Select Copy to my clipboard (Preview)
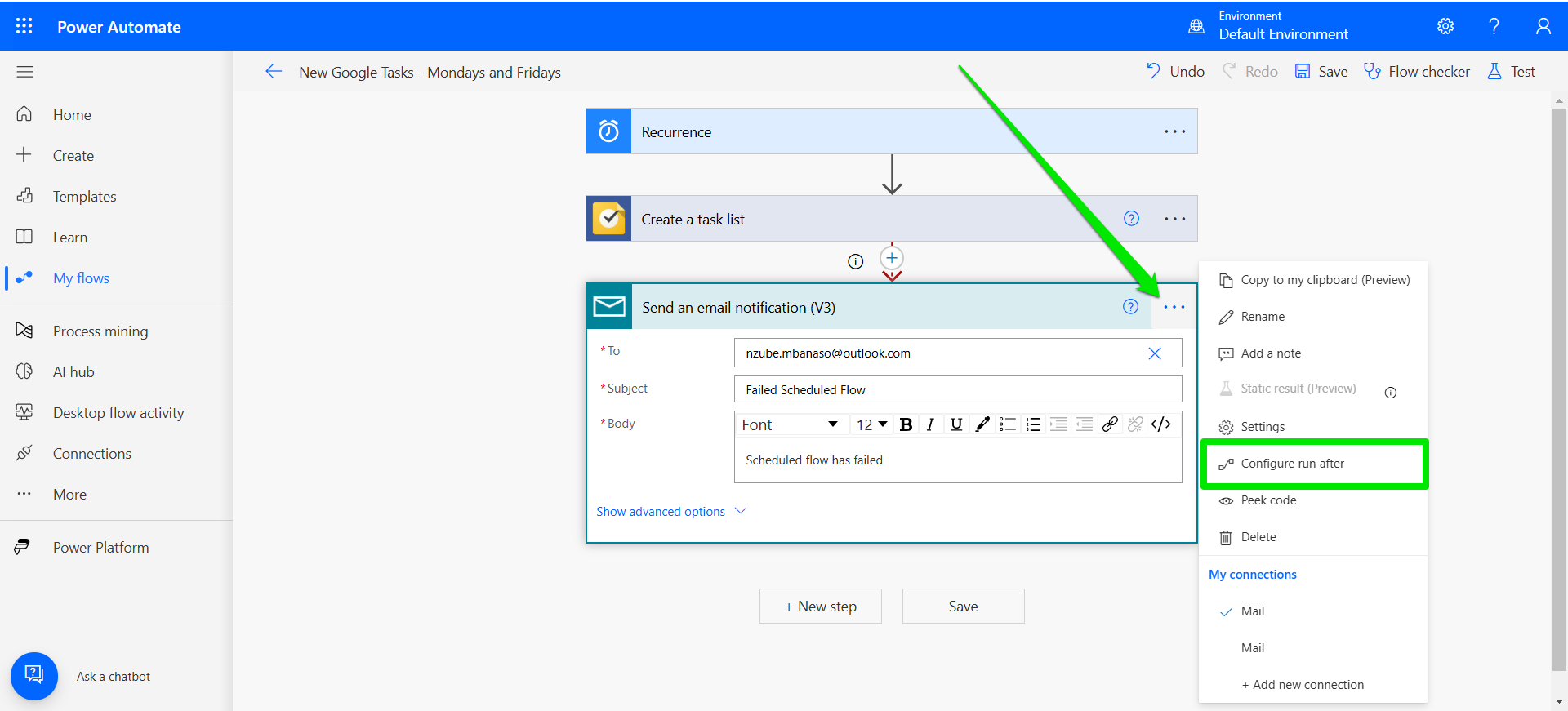The height and width of the screenshot is (711, 1568). [1313, 280]
